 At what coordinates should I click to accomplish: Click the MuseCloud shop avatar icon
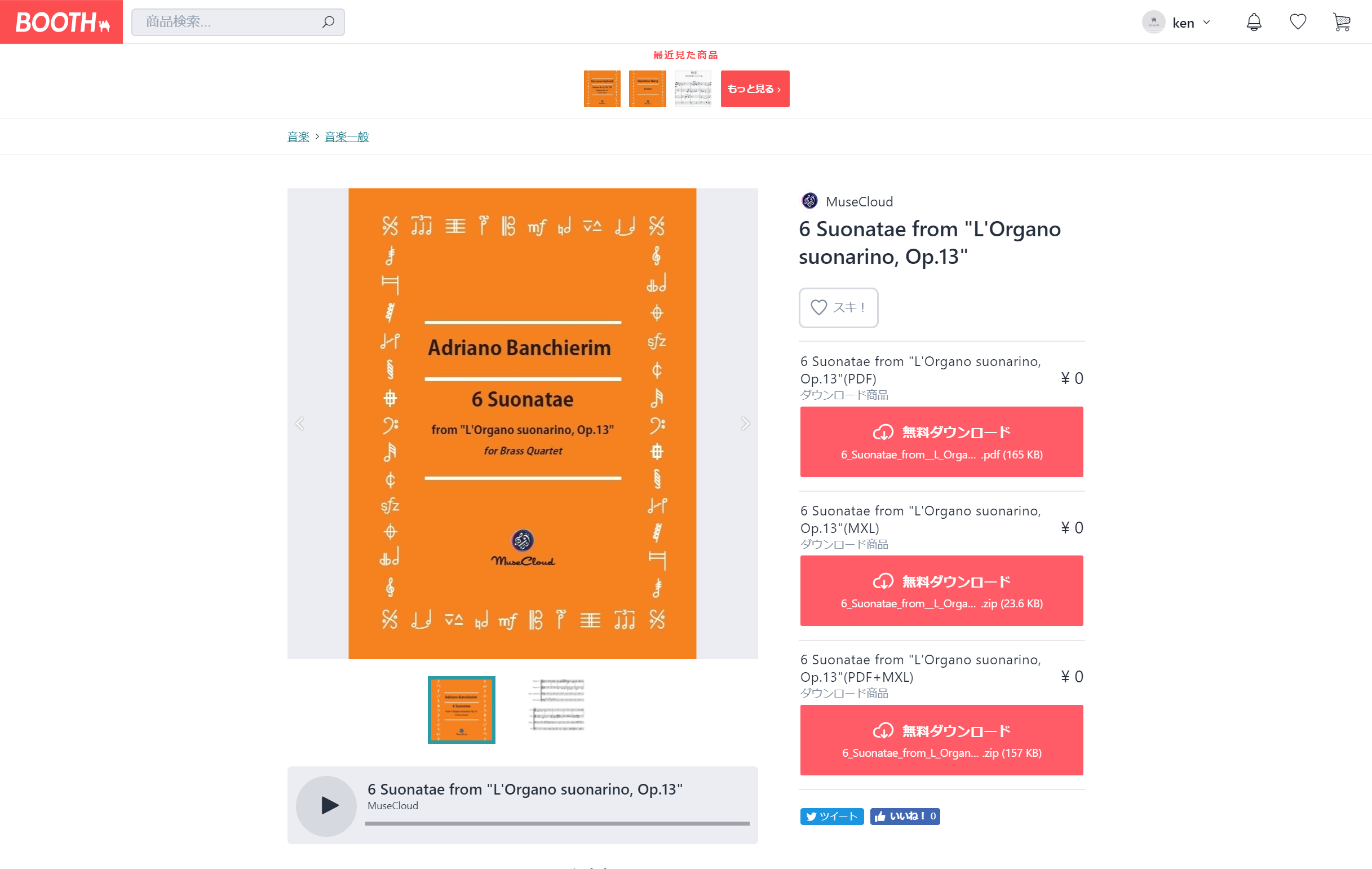click(809, 201)
